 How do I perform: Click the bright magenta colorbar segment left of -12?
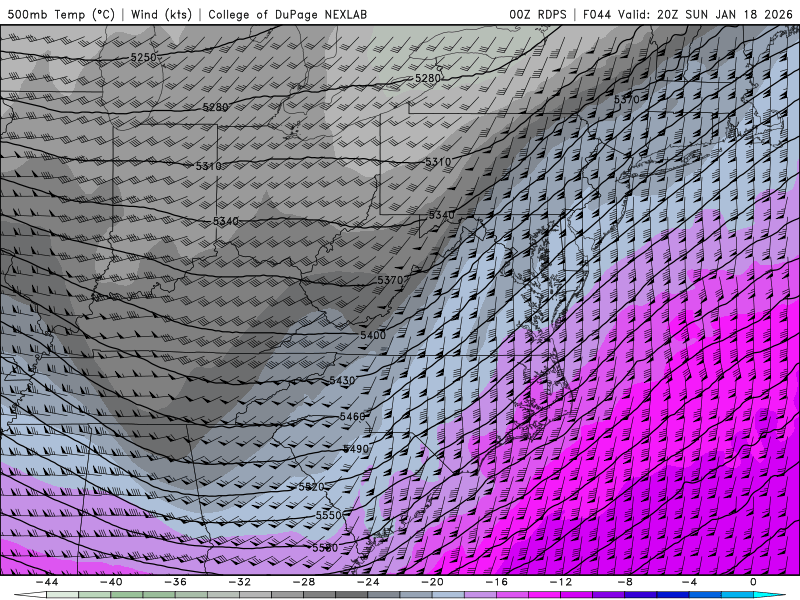pos(544,595)
